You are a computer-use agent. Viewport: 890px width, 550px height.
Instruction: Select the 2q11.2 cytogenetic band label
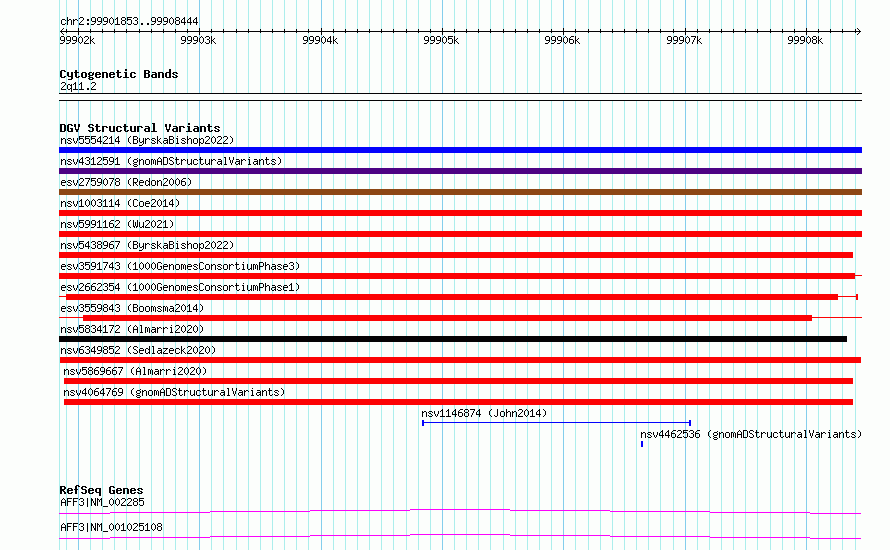[78, 86]
